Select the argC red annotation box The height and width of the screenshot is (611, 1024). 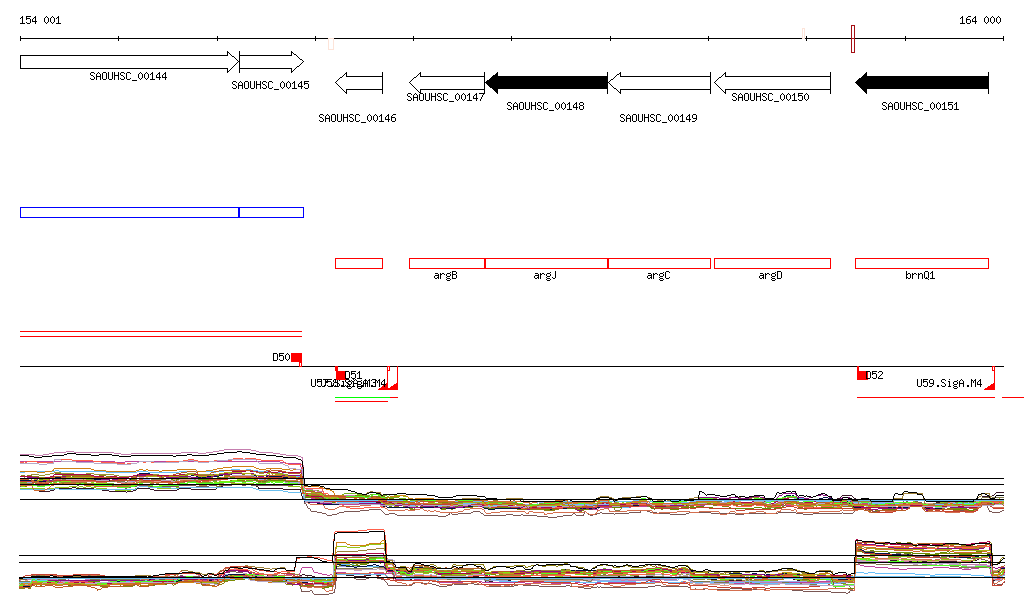660,264
